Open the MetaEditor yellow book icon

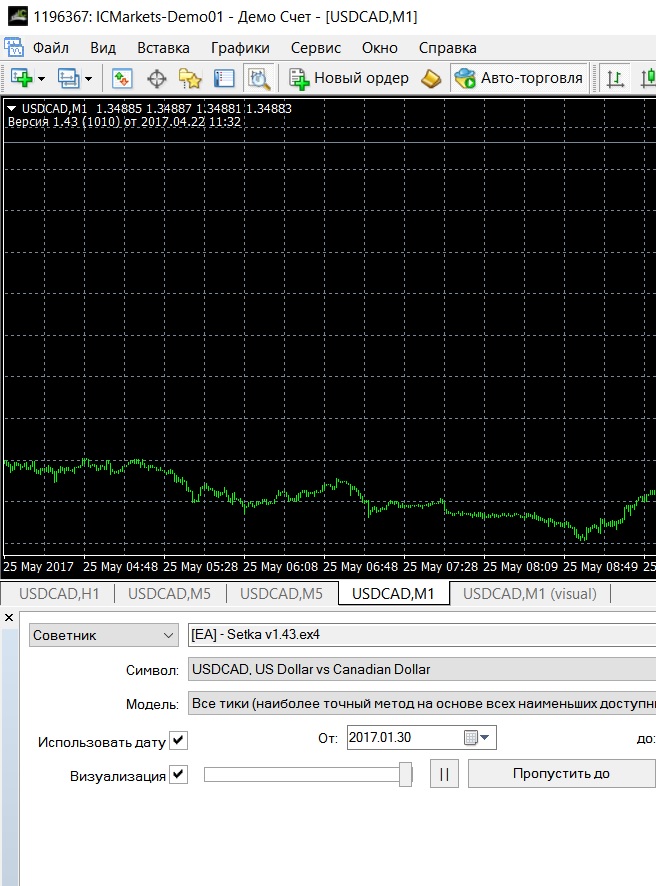click(431, 79)
